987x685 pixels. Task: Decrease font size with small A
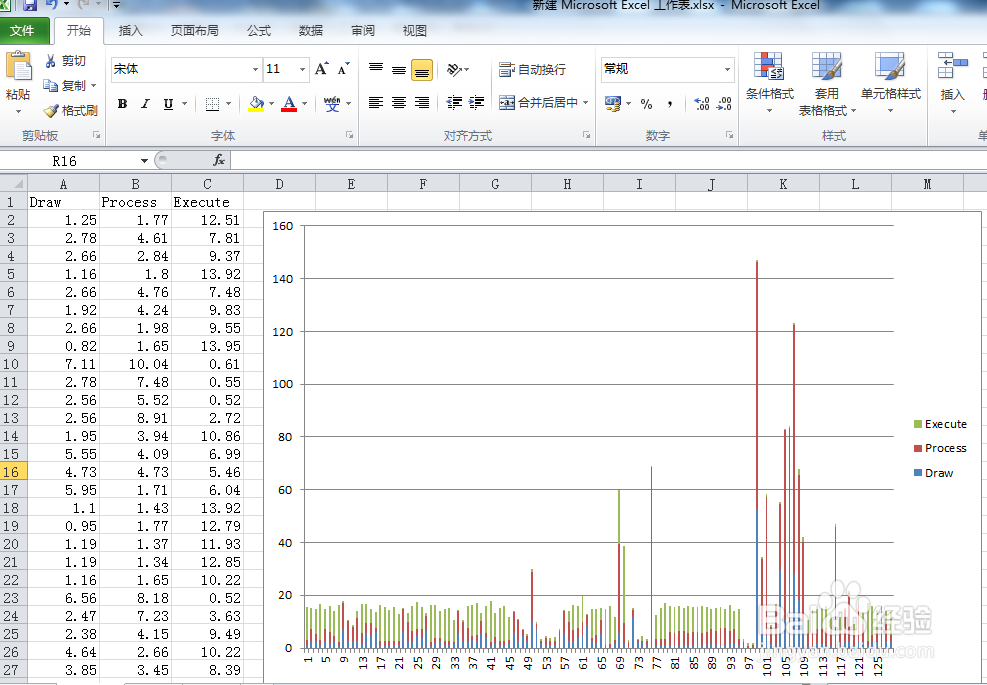pyautogui.click(x=343, y=69)
